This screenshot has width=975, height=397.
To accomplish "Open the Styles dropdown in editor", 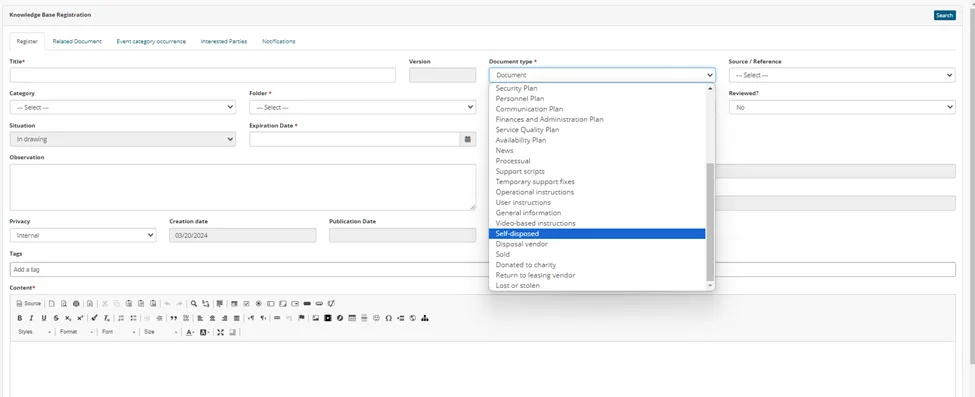I will [34, 332].
